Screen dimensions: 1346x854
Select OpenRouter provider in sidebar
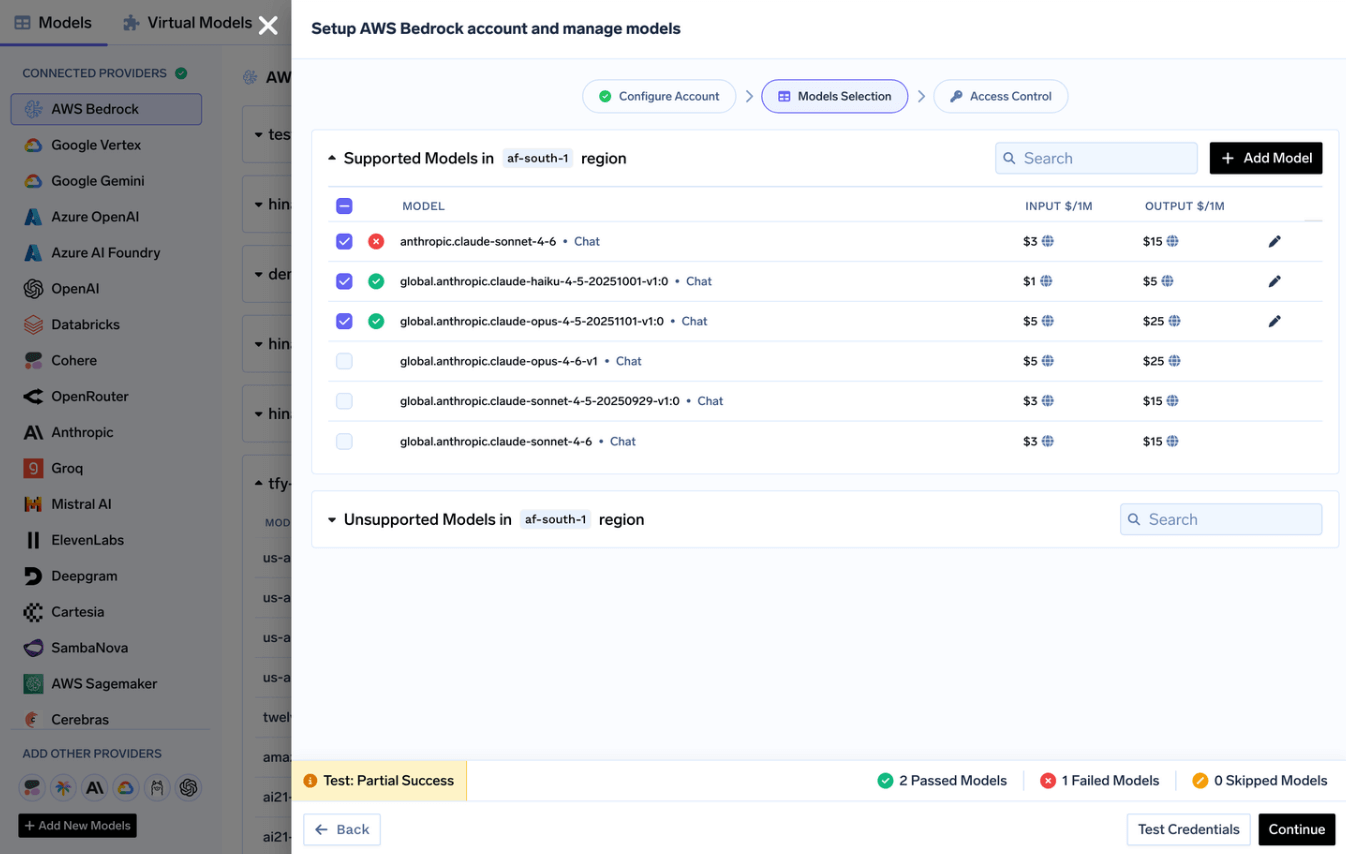coord(106,397)
